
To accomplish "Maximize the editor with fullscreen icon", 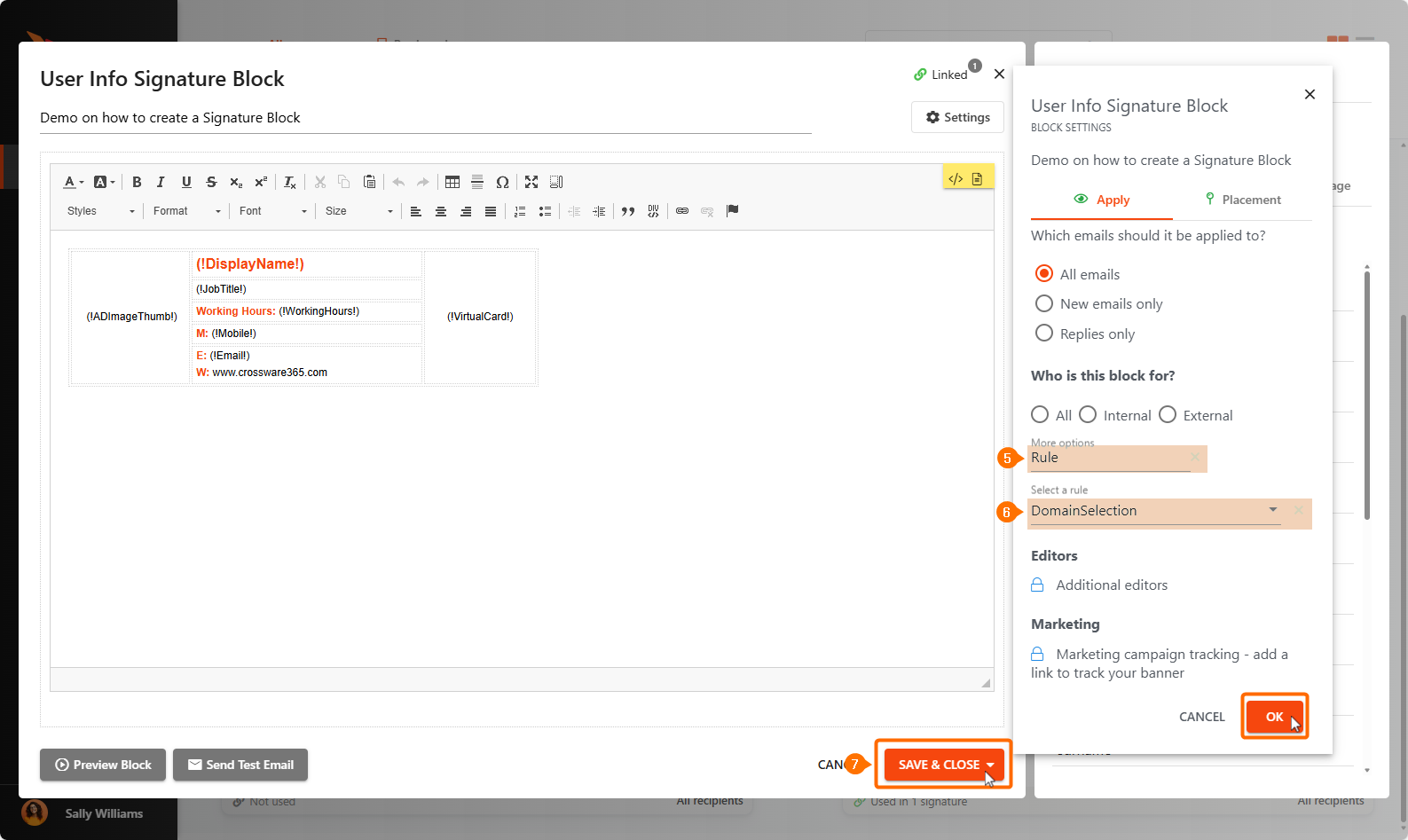I will (x=531, y=182).
